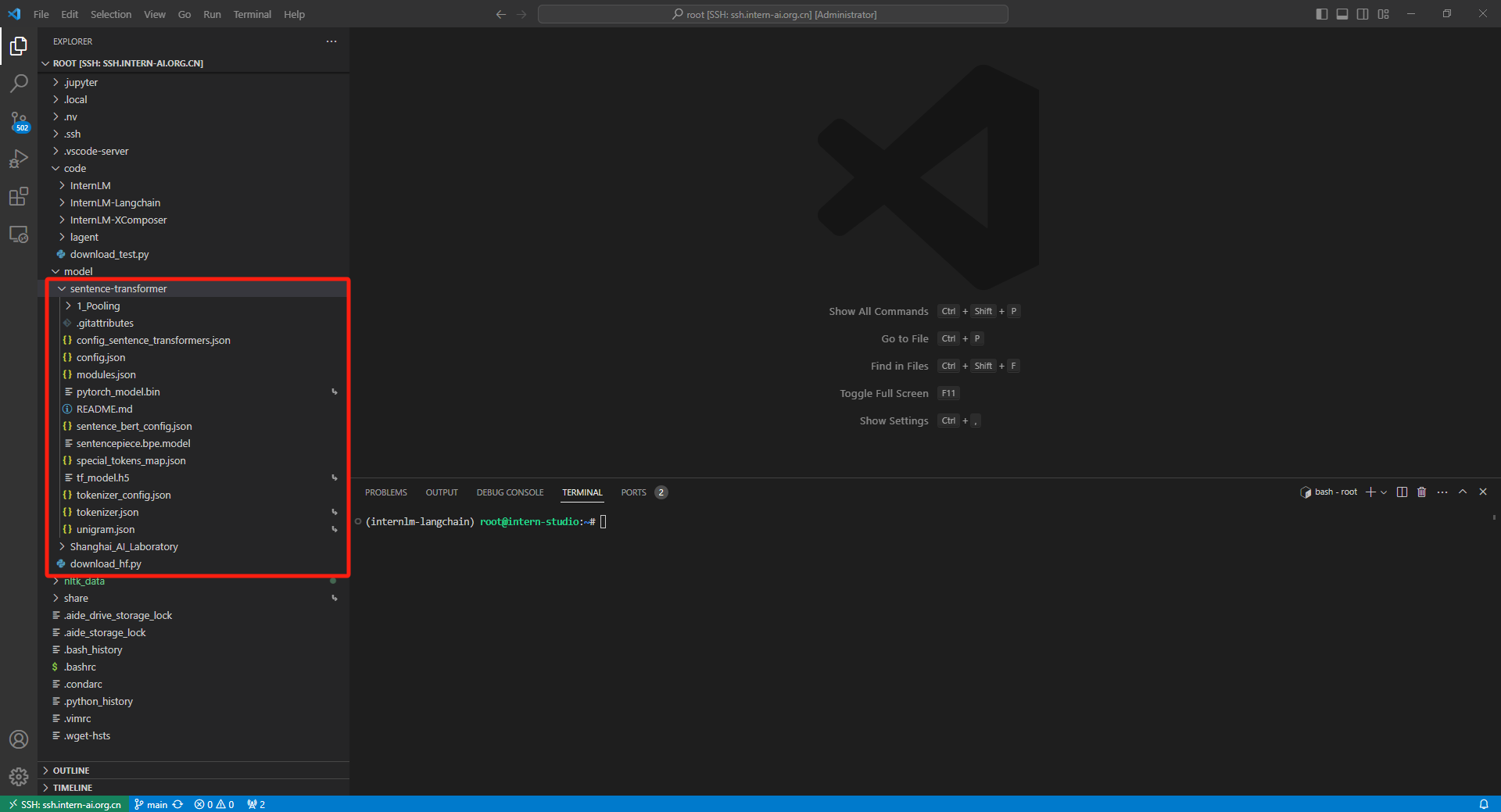Open Explorer more actions ellipsis
The width and height of the screenshot is (1501, 812).
(x=331, y=41)
